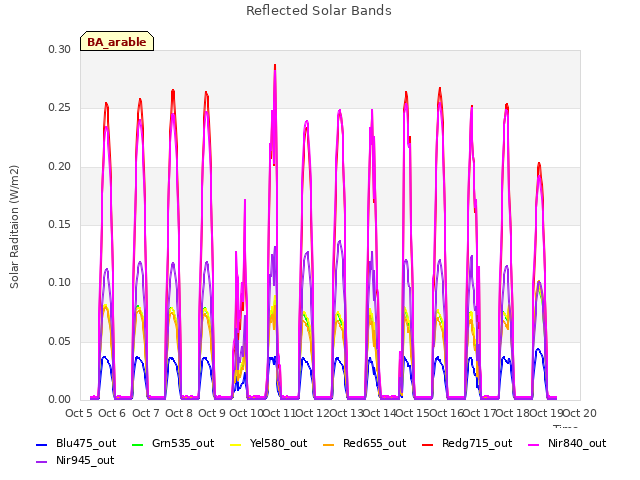The height and width of the screenshot is (480, 640).
Task: Click the yellow Yel580_out legend swatch
Action: click(x=236, y=444)
